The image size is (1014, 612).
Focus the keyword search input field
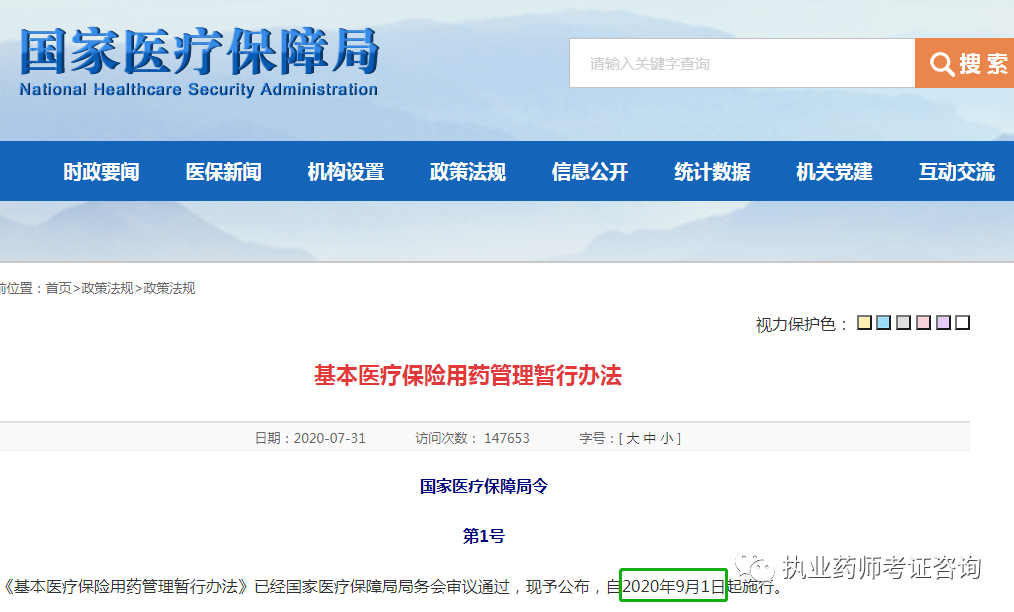tap(742, 64)
